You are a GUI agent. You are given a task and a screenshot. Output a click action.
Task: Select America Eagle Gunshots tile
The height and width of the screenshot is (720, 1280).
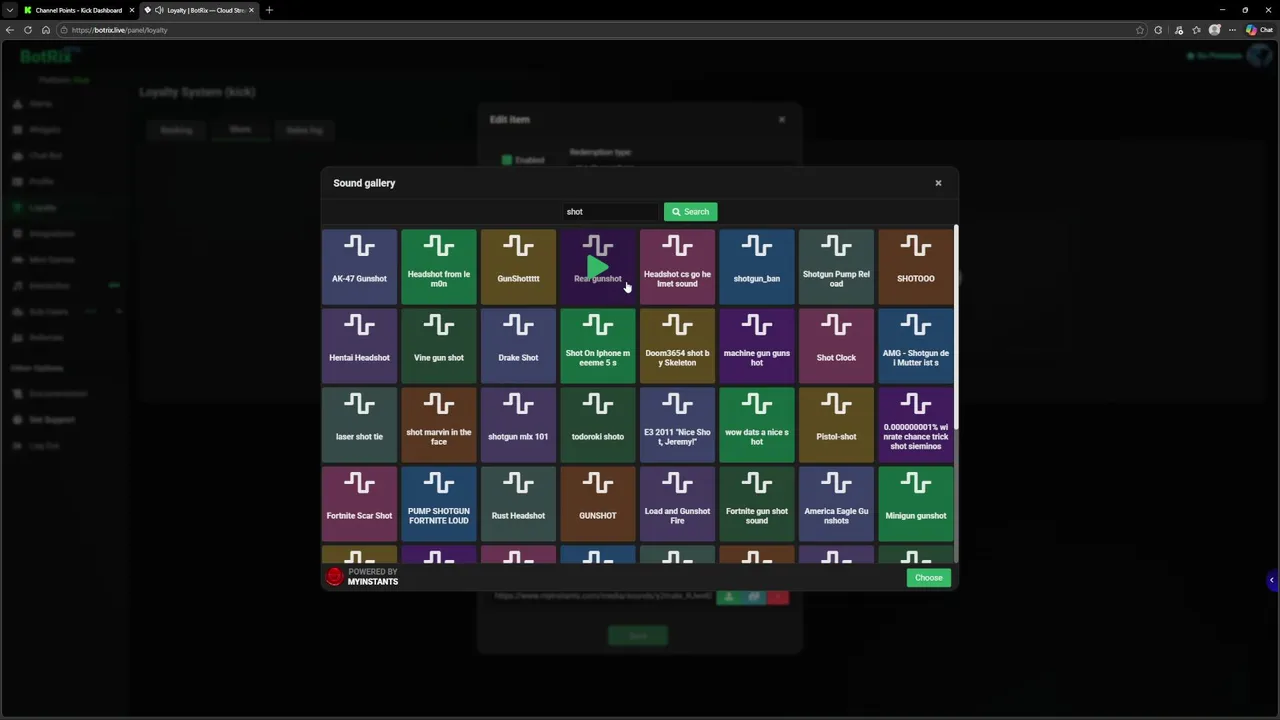tap(836, 504)
